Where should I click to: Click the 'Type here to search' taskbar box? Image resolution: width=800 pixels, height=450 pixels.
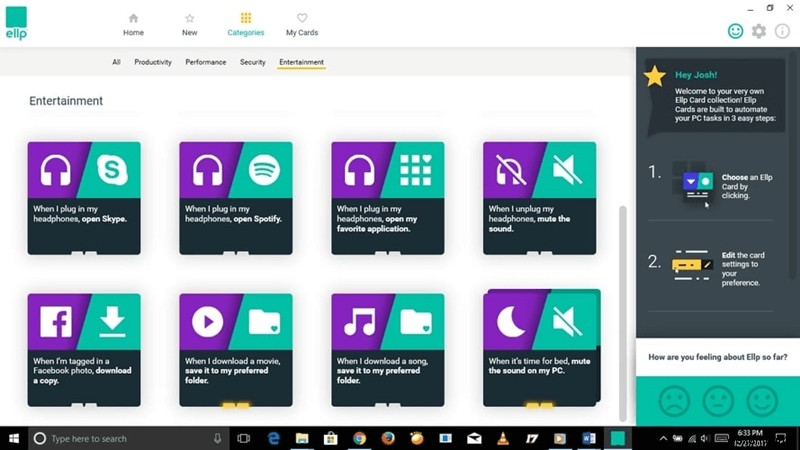coord(129,438)
